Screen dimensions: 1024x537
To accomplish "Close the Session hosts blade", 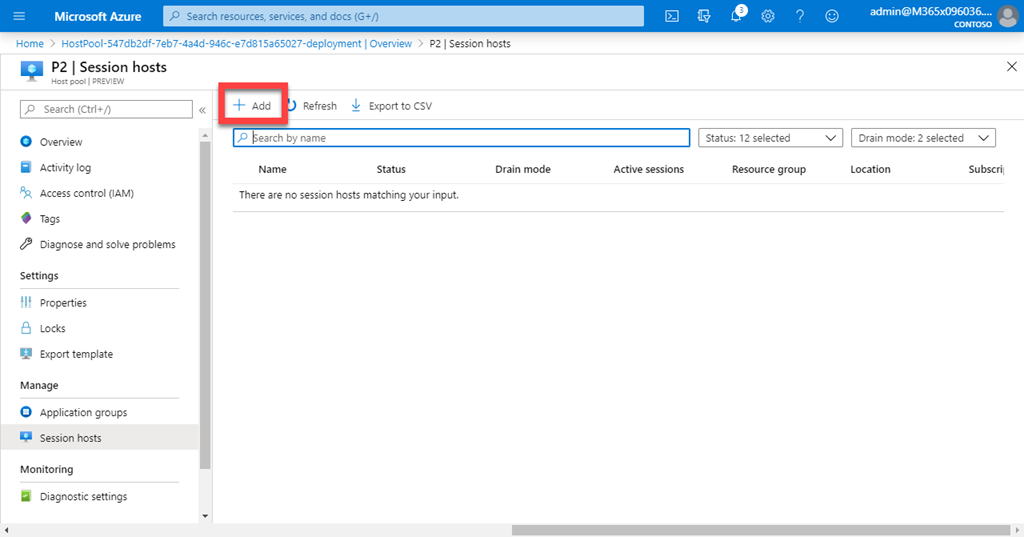I will (1010, 66).
